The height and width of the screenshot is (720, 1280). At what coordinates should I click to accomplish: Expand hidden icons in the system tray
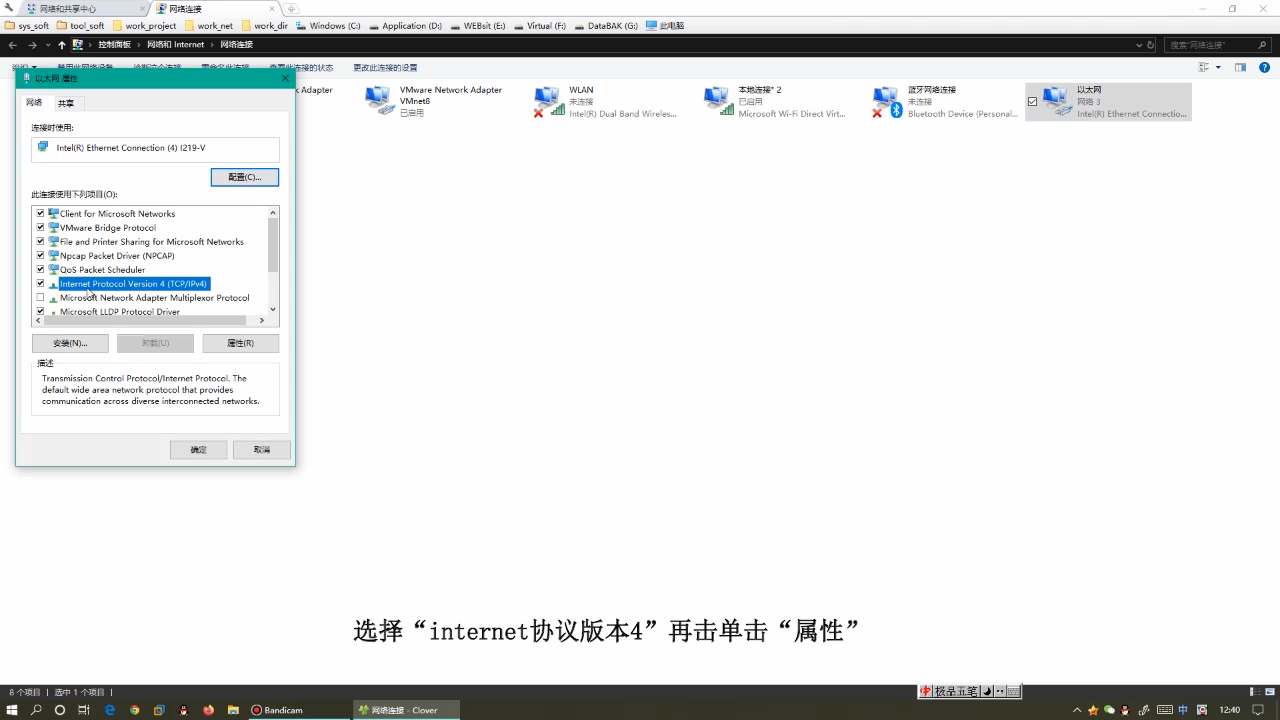point(1077,710)
